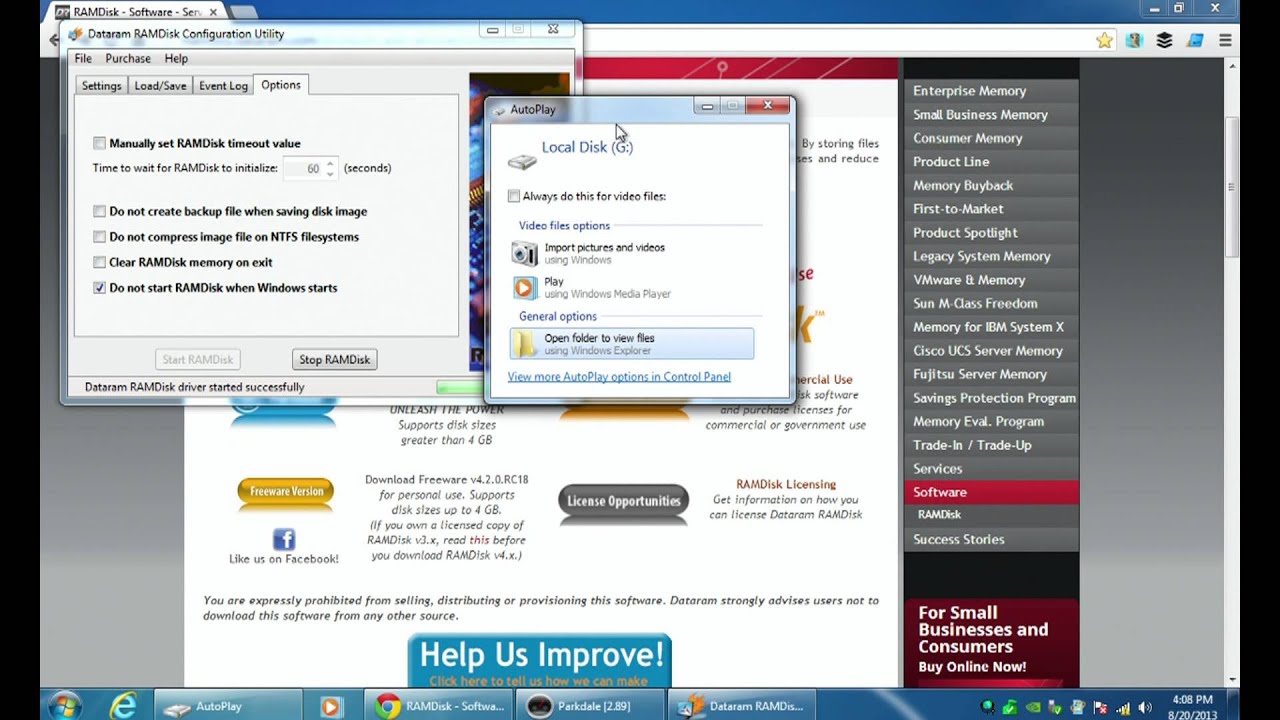This screenshot has width=1280, height=720.
Task: Switch to the Event Log tab
Action: click(223, 86)
